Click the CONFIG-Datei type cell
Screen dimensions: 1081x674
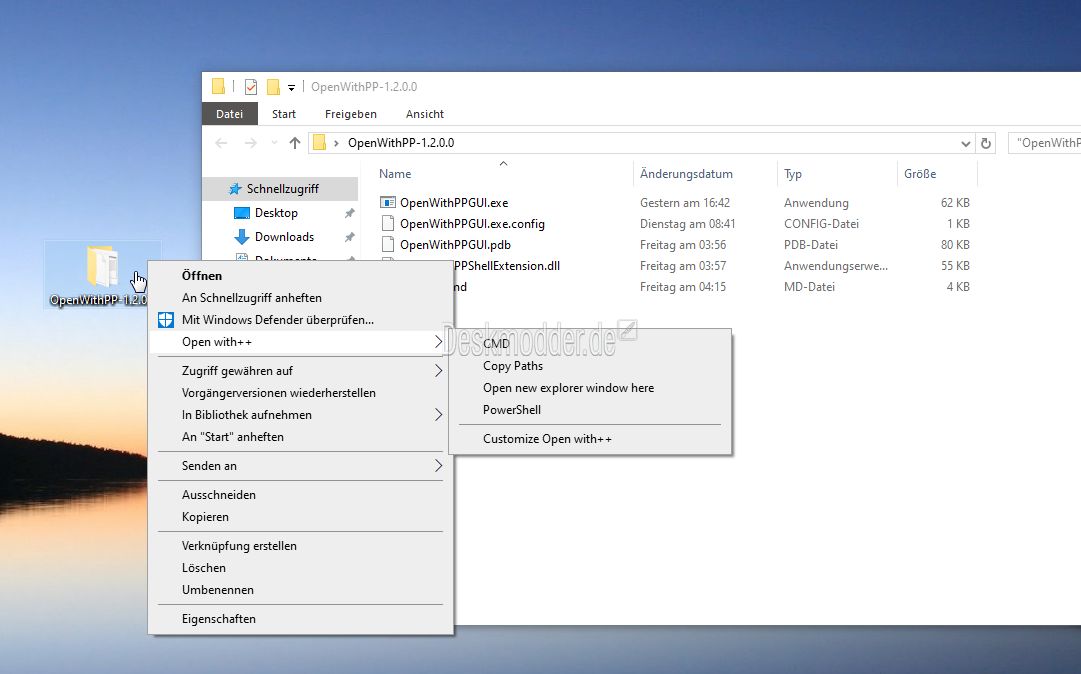pyautogui.click(x=821, y=223)
